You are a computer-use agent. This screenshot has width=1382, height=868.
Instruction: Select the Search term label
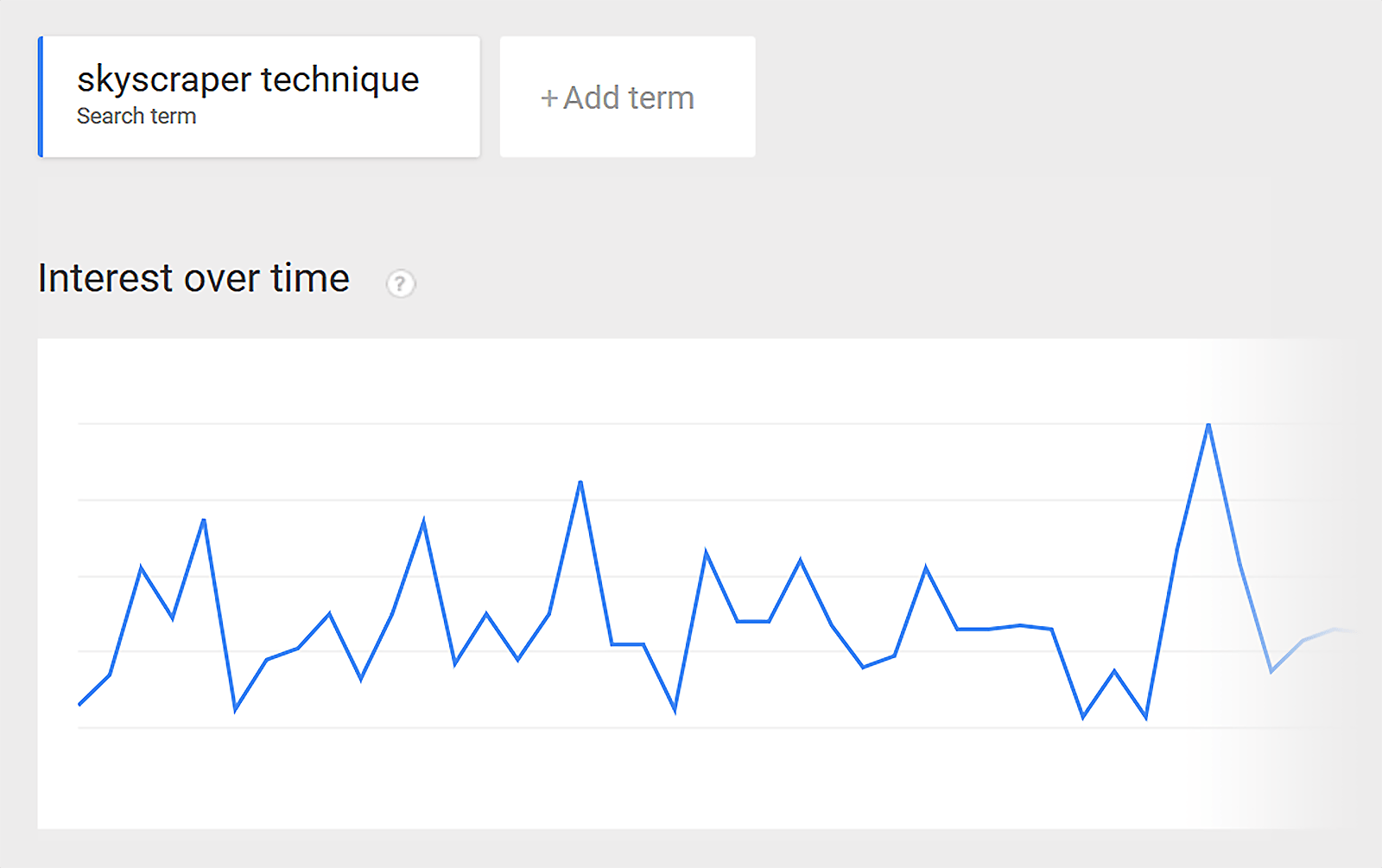[136, 116]
